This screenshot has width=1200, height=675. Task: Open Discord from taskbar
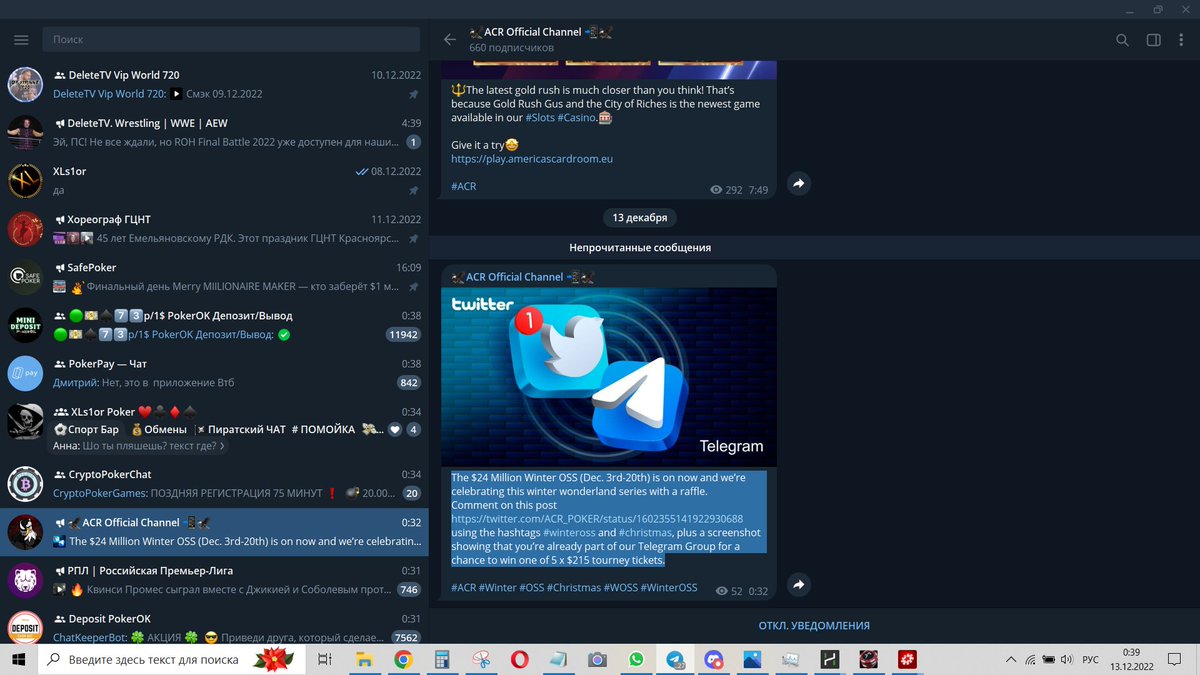click(714, 660)
